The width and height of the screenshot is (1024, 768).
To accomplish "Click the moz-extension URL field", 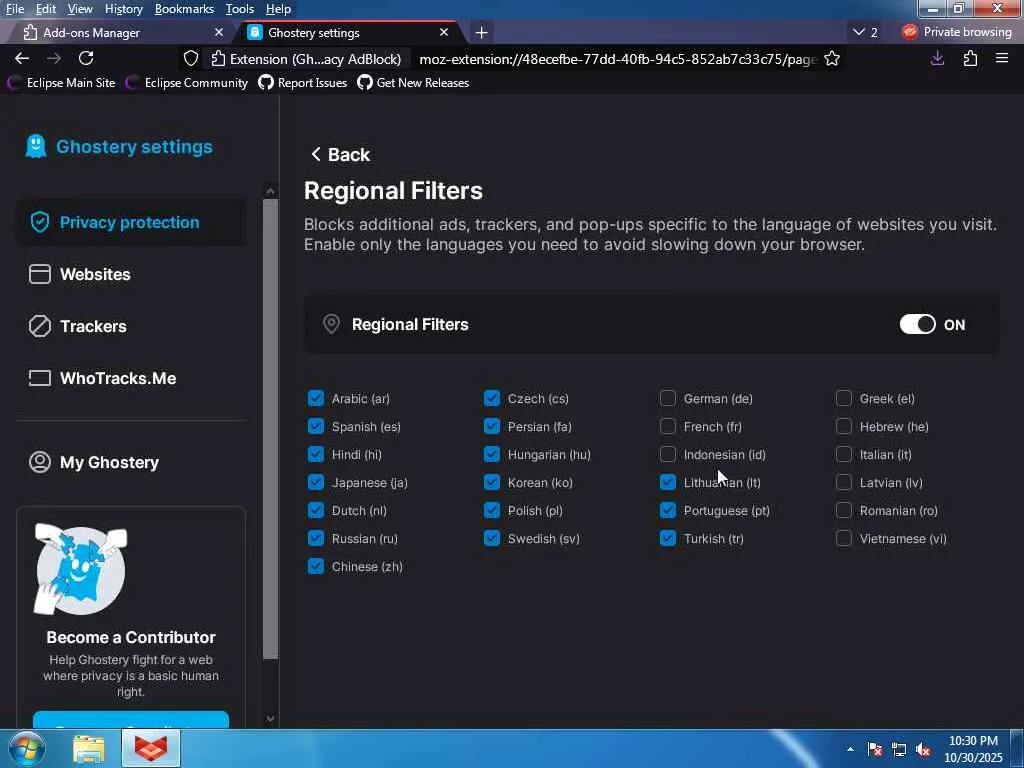I will [616, 59].
